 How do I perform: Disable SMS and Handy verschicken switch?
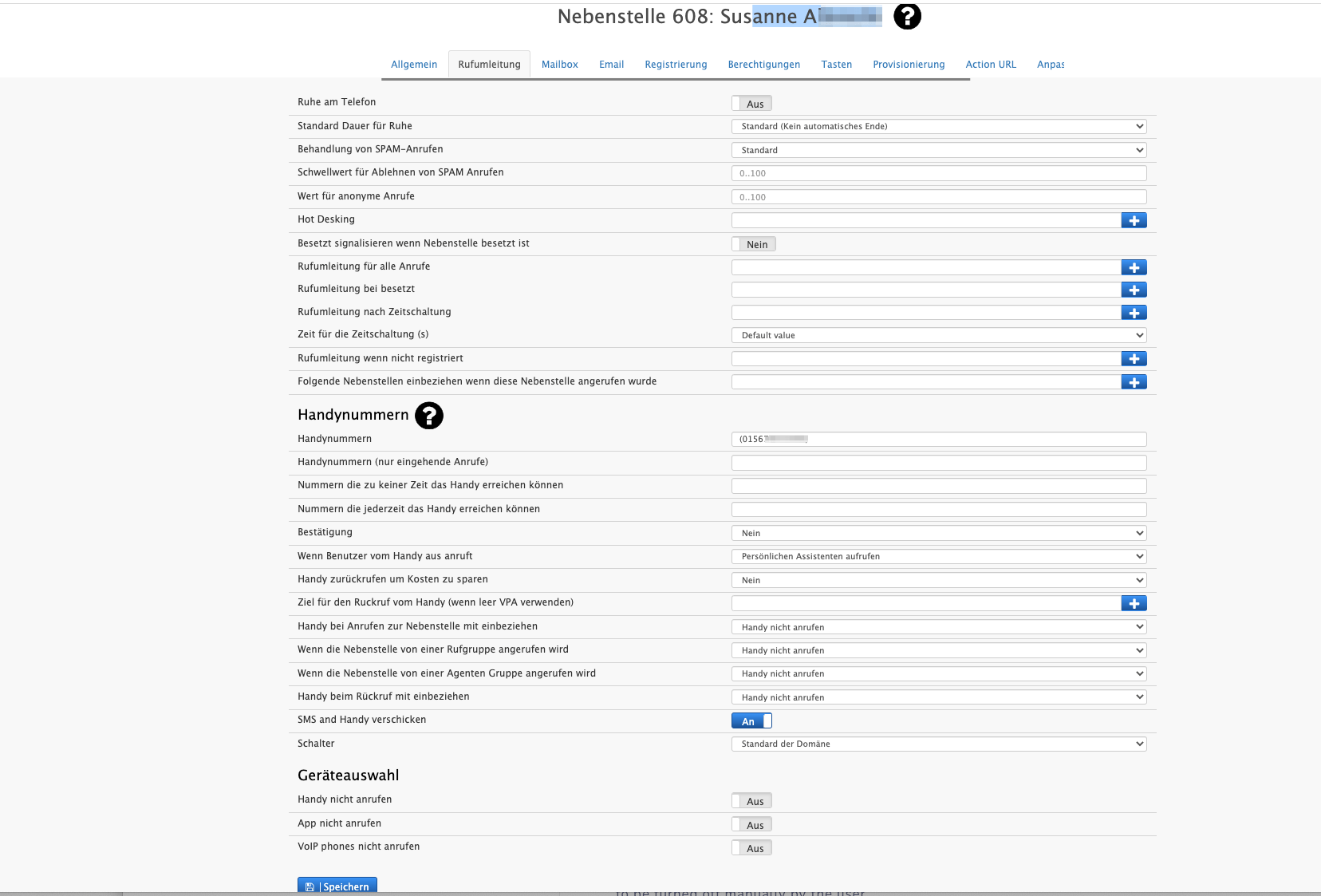751,721
